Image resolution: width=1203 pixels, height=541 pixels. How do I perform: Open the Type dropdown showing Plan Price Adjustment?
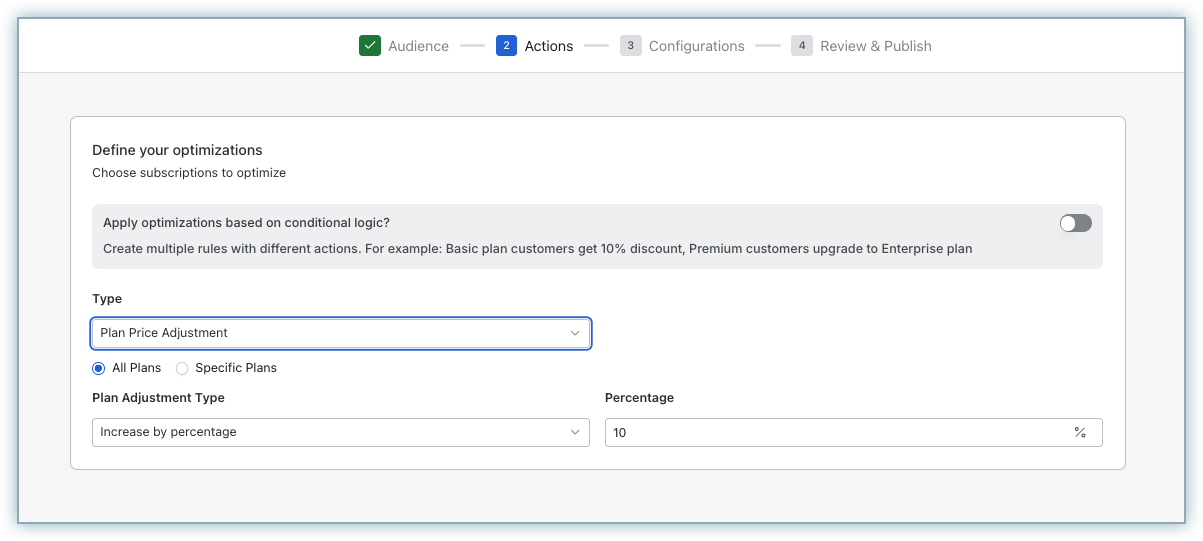[341, 333]
